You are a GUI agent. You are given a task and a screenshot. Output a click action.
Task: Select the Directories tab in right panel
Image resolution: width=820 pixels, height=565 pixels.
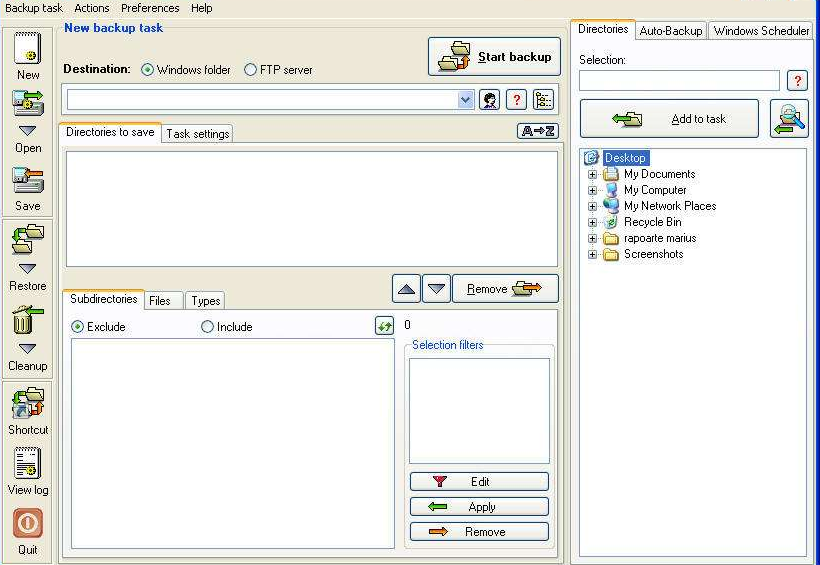coord(603,29)
